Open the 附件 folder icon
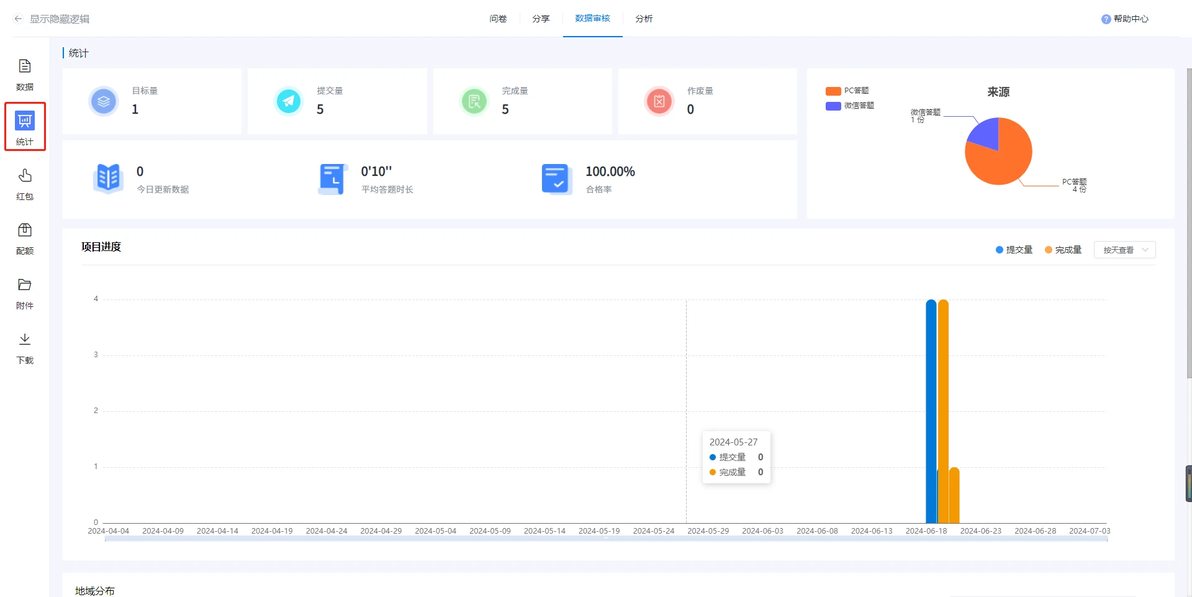The width and height of the screenshot is (1192, 597). (24, 285)
